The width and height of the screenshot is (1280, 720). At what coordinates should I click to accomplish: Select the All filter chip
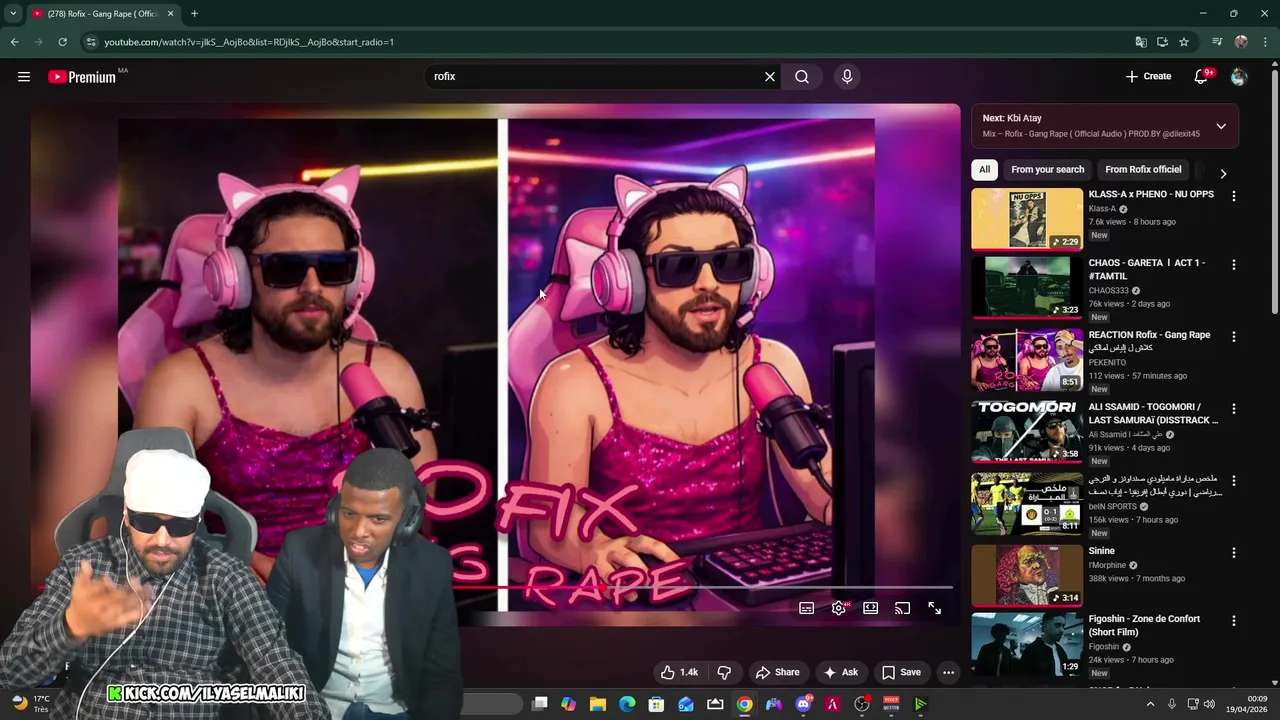click(x=984, y=169)
